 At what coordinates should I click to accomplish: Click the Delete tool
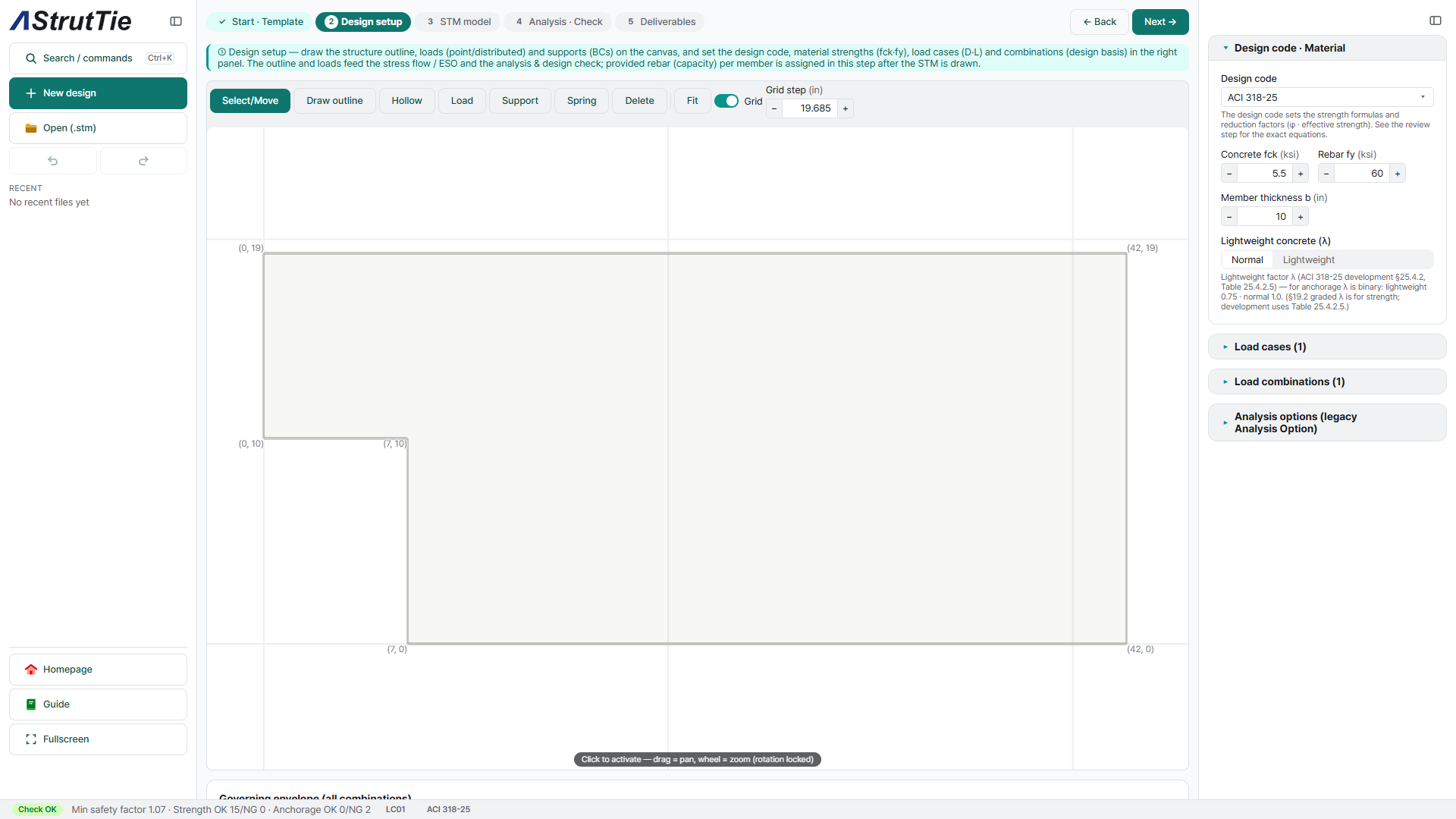click(639, 101)
